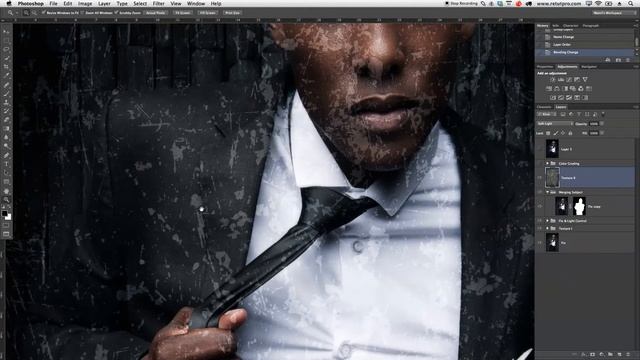Open Spotlight search in macOS menu bar

click(631, 3)
